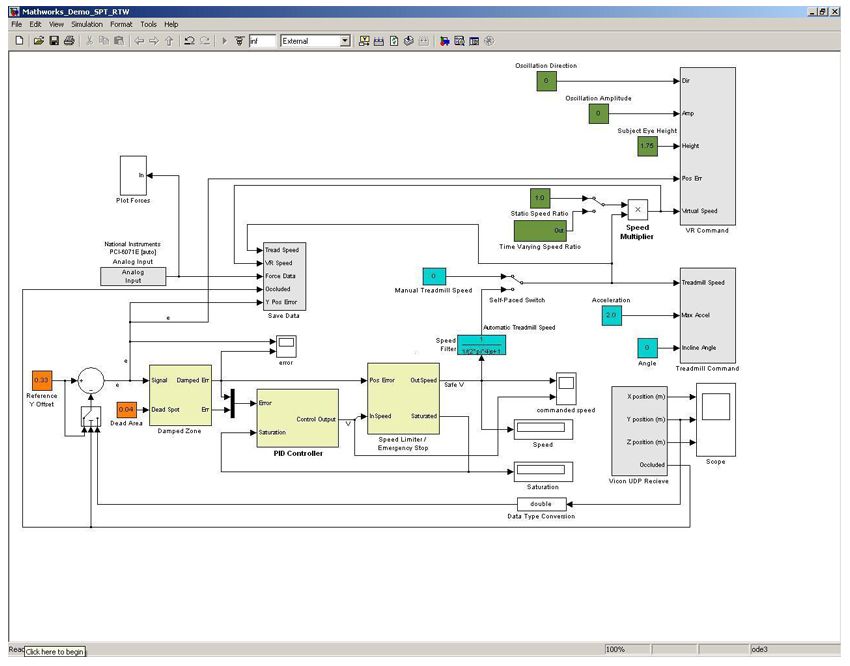
Task: Open the Simulation menu
Action: 86,24
